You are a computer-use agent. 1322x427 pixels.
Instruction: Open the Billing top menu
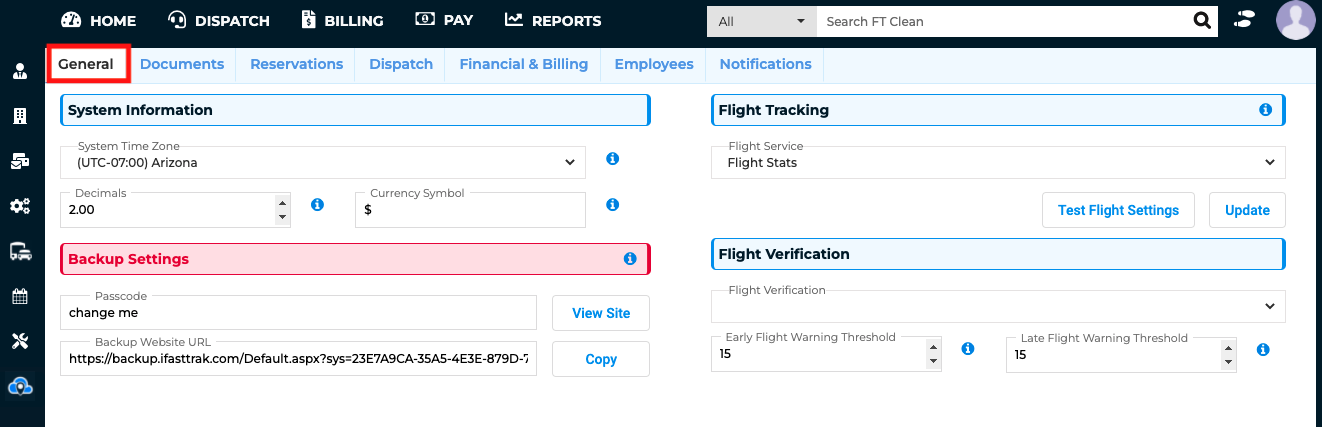pyautogui.click(x=341, y=20)
